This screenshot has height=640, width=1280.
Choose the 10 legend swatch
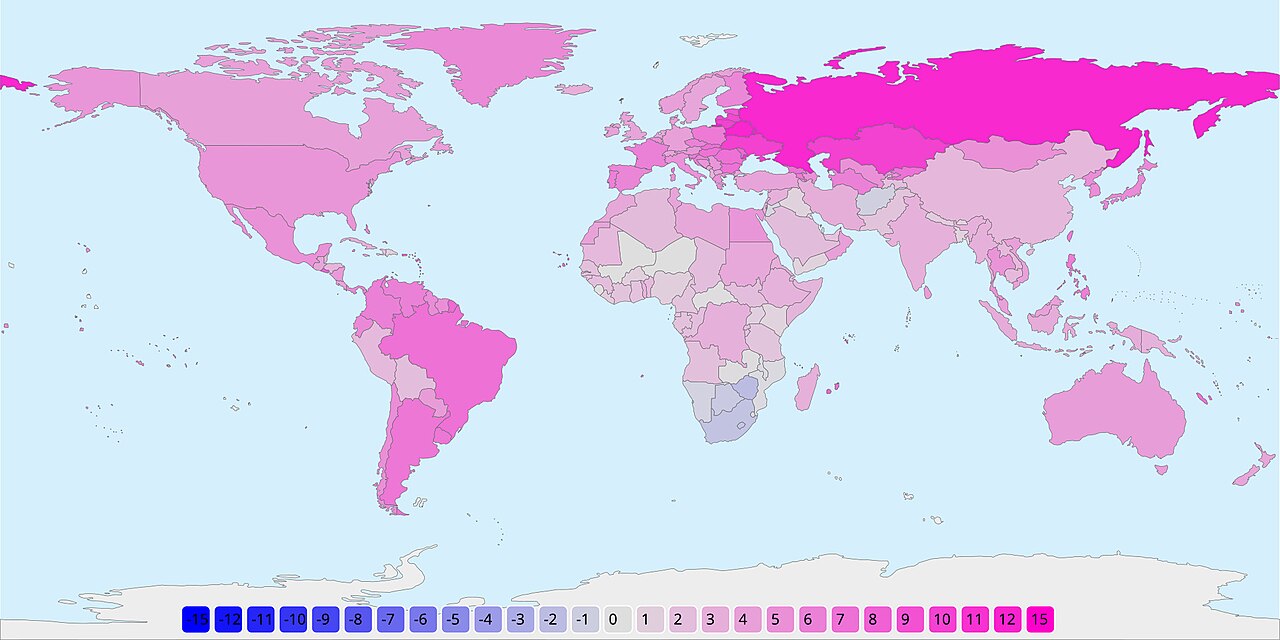click(942, 619)
